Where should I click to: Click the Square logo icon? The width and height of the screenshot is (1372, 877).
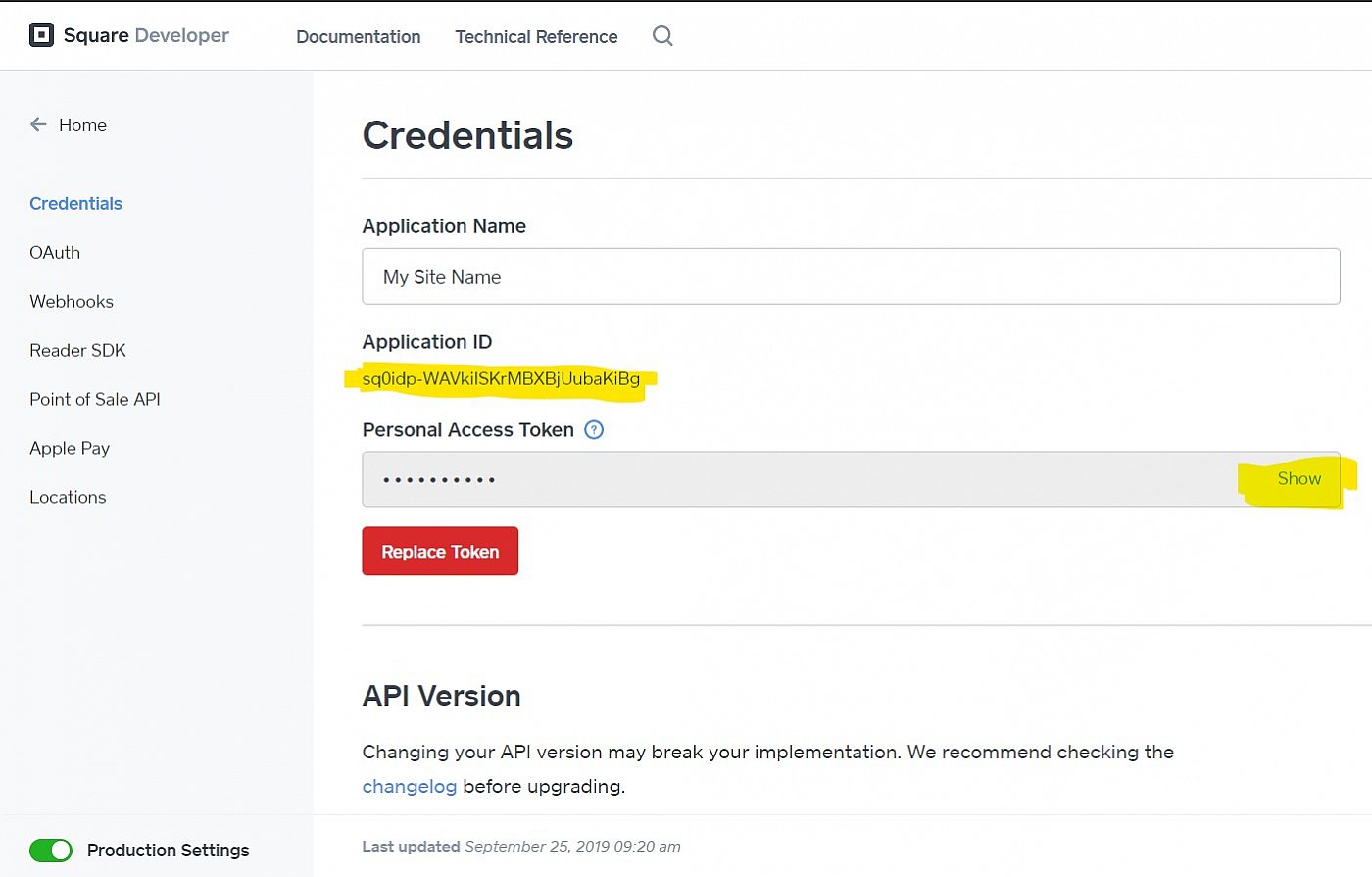[41, 36]
